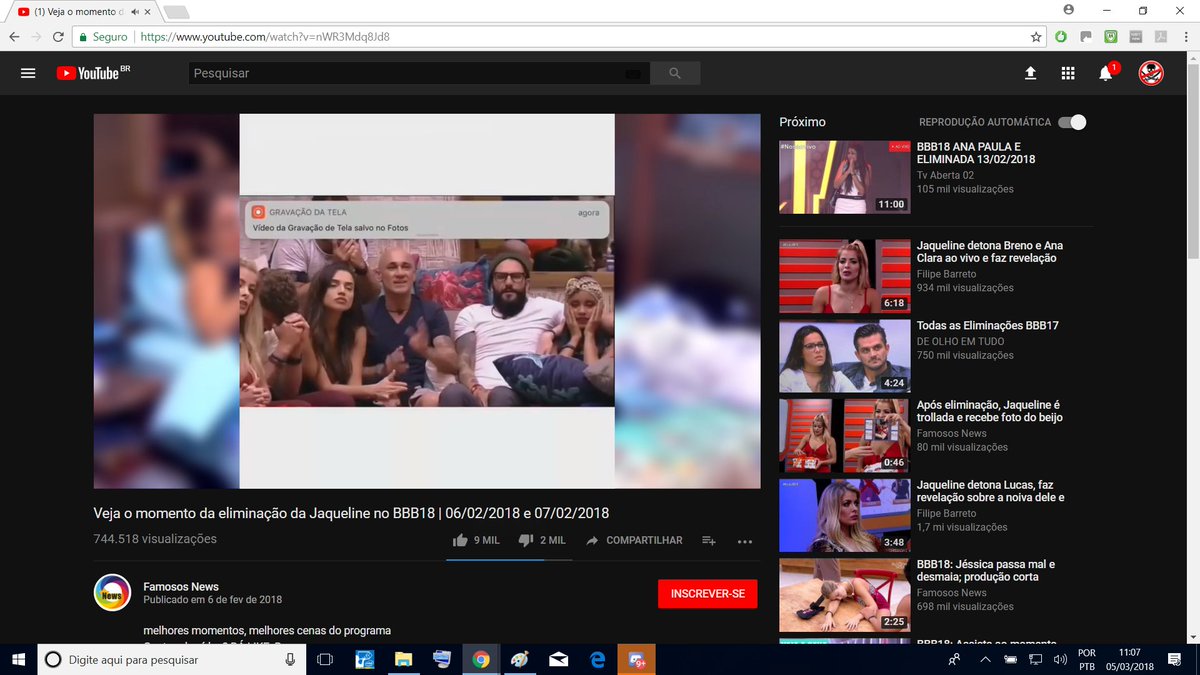Open the Mail app on taskbar
The height and width of the screenshot is (675, 1200).
(x=558, y=660)
